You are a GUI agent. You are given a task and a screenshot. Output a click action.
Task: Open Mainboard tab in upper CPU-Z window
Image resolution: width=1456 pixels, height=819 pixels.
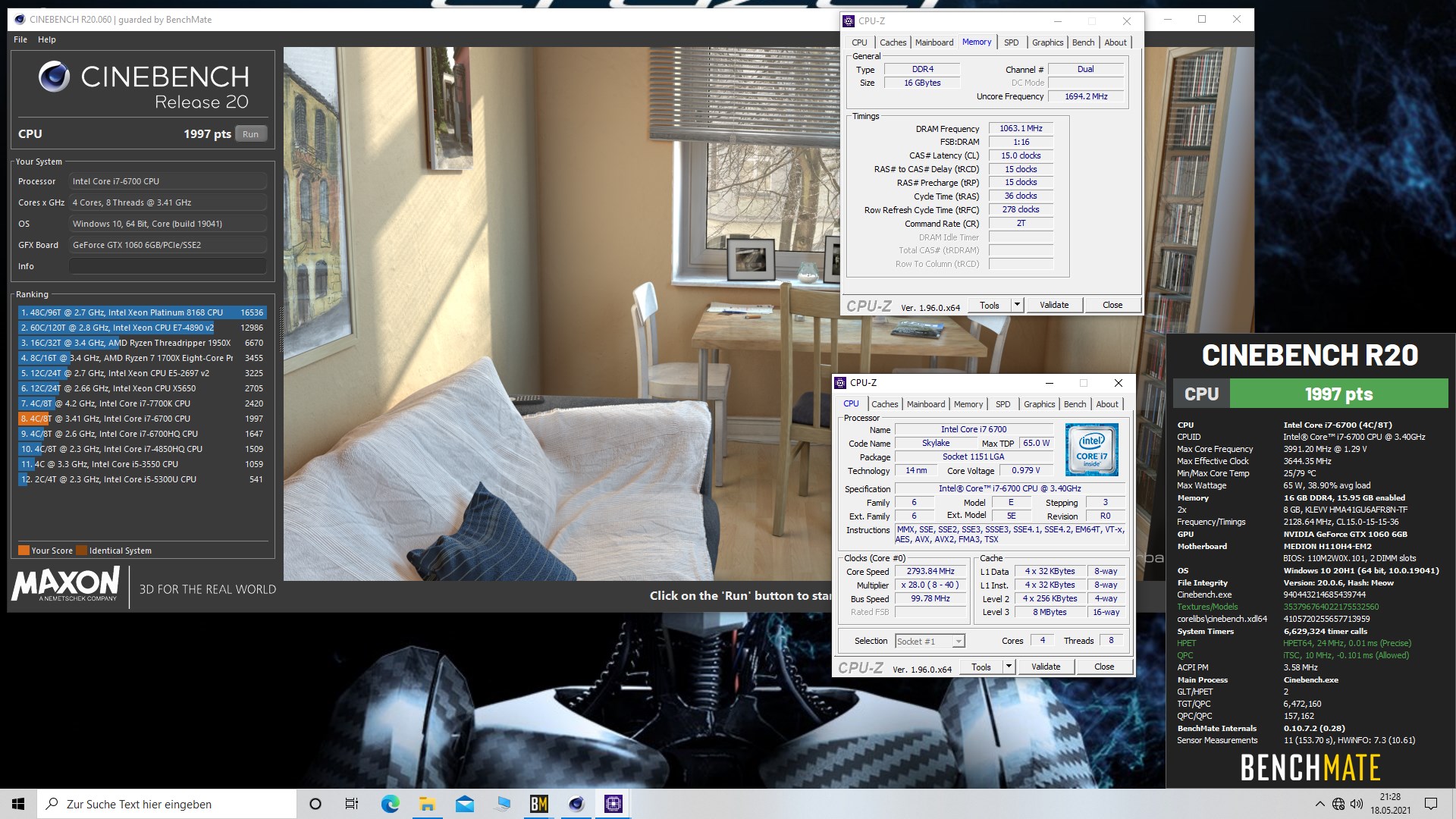point(934,42)
